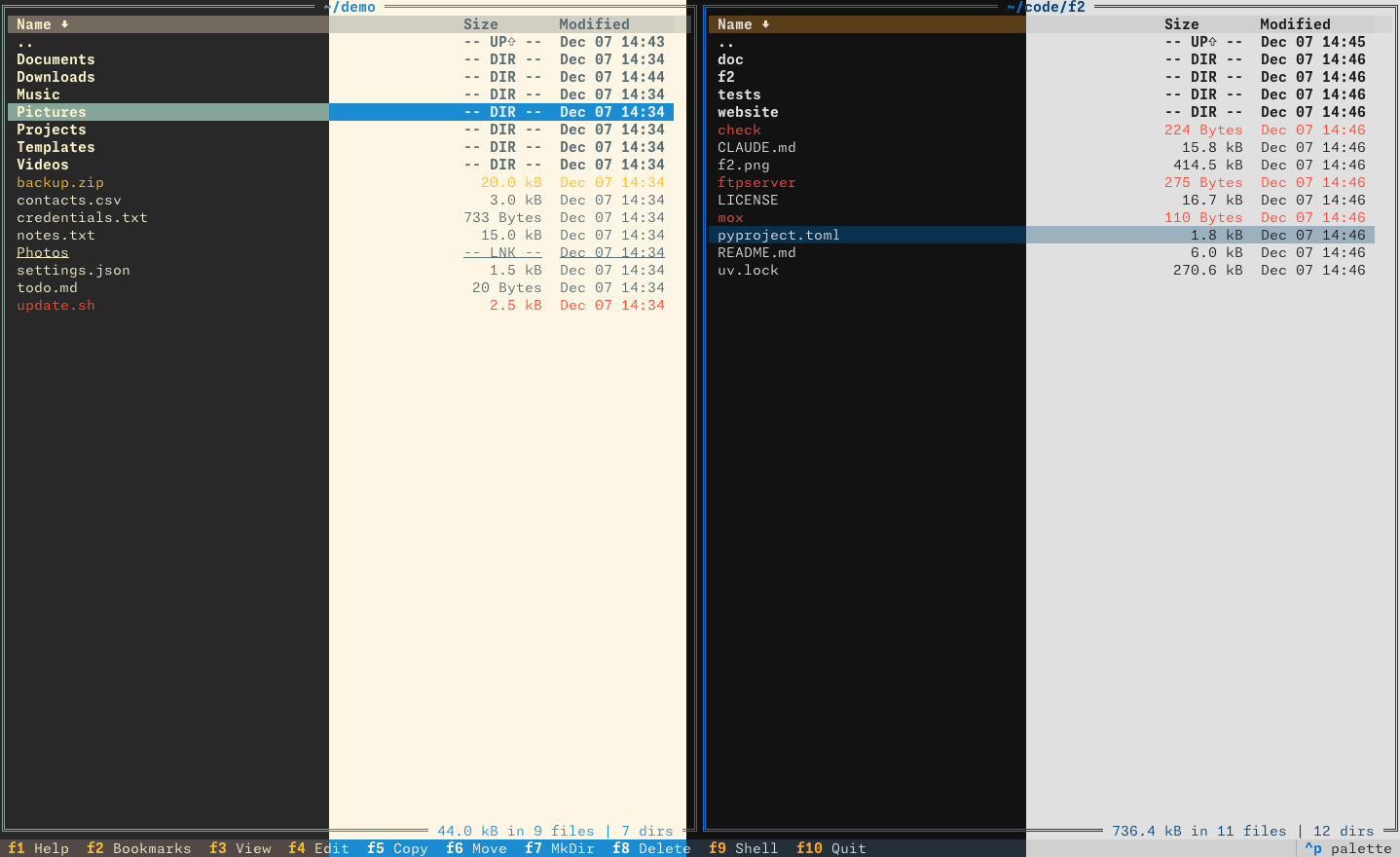Select the Documents directory in left panel
The image size is (1400, 857).
[x=55, y=59]
